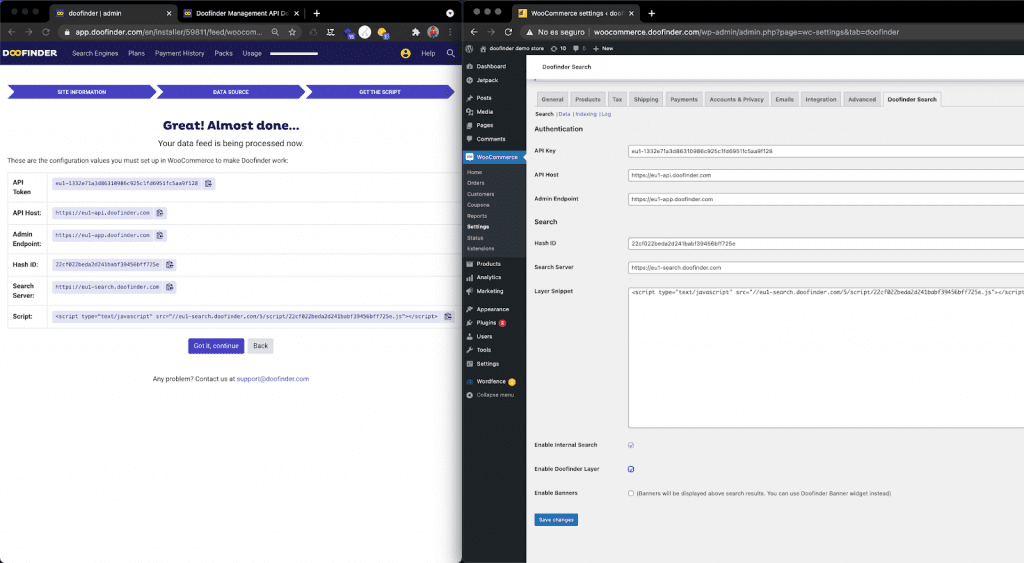
Task: Check the Enable Banners checkbox
Action: coord(631,493)
